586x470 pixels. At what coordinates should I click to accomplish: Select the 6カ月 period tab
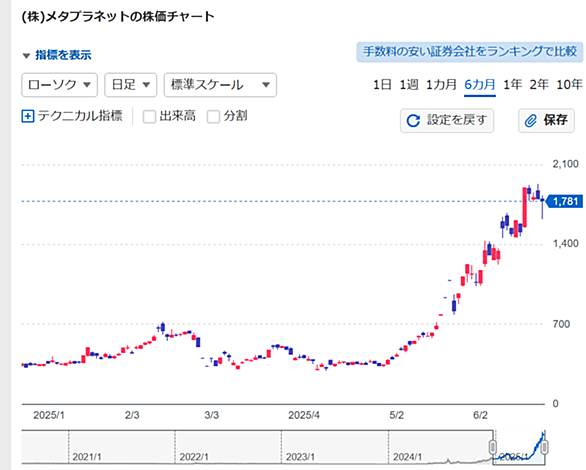tap(480, 85)
